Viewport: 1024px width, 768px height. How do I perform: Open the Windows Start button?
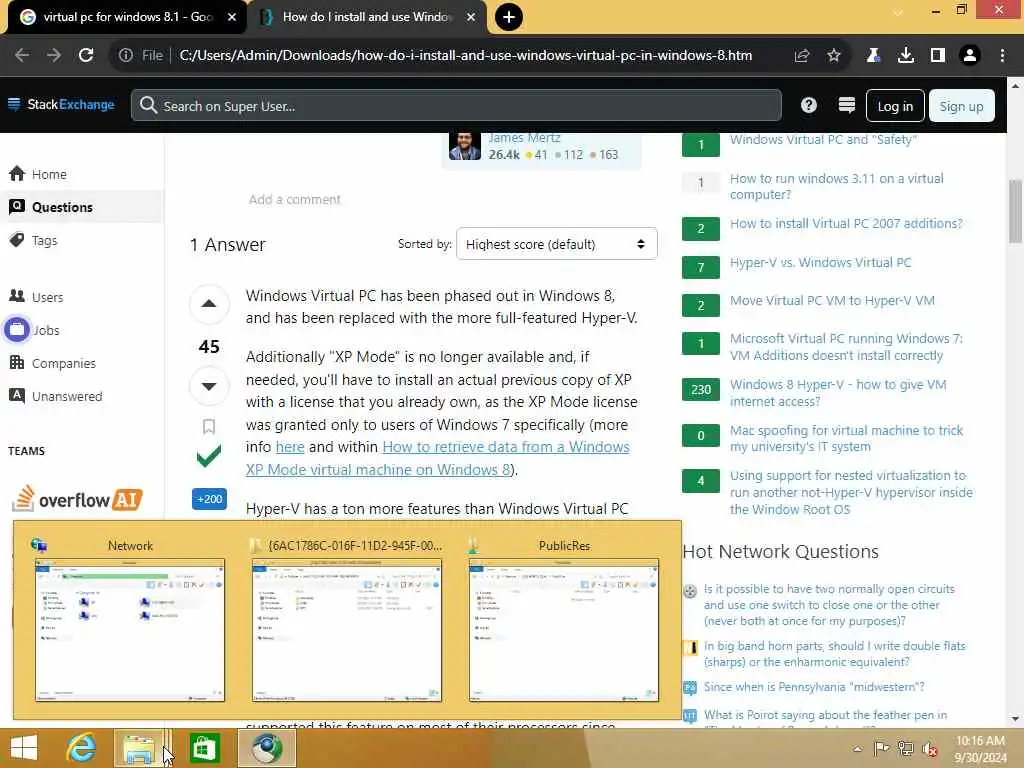click(x=24, y=748)
